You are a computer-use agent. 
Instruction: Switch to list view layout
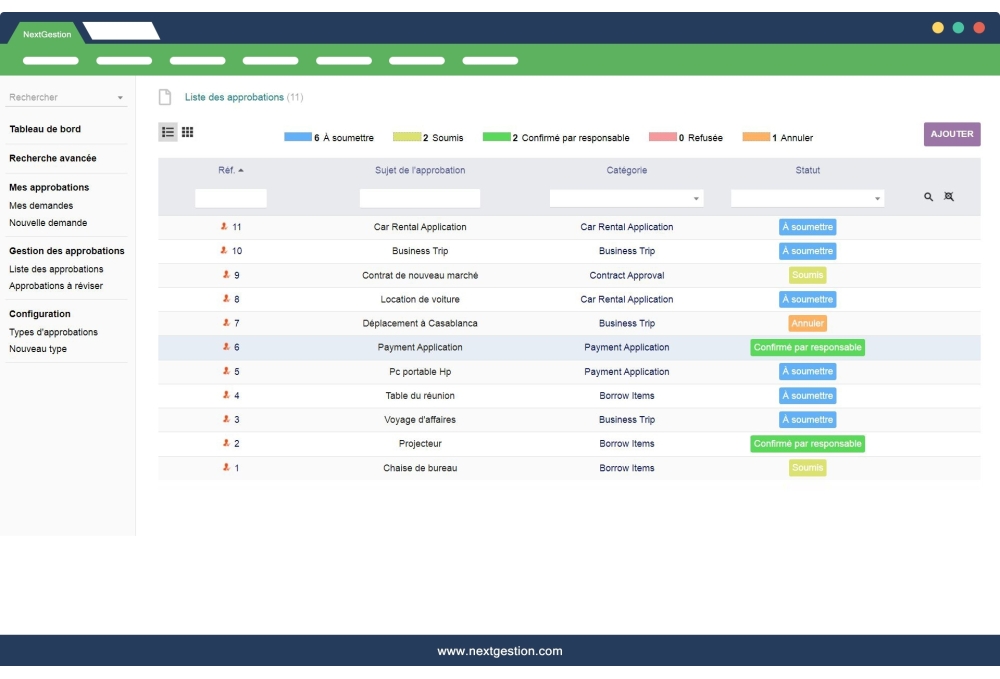click(167, 131)
